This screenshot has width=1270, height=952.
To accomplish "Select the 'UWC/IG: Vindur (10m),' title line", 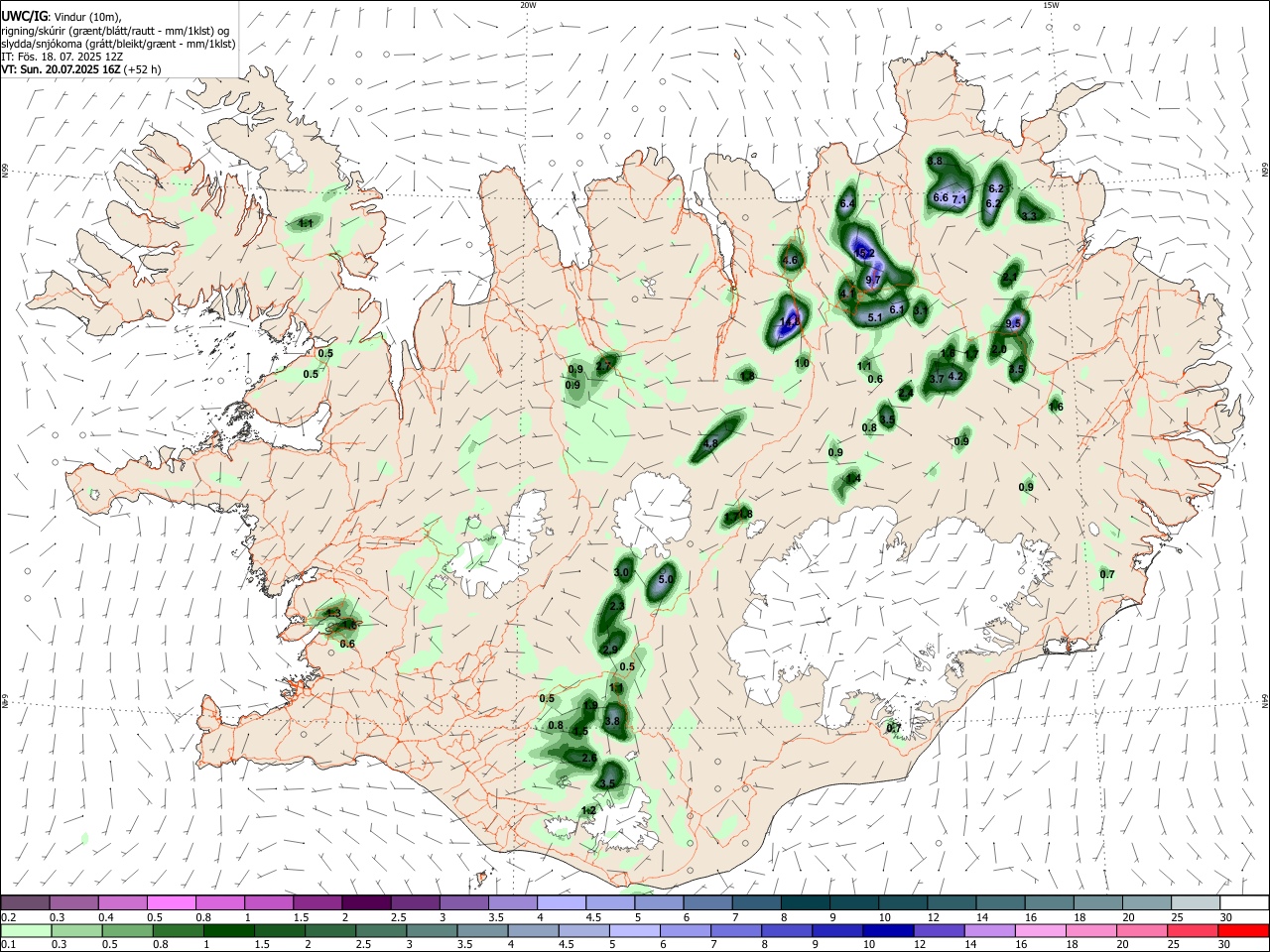I will pos(62,17).
